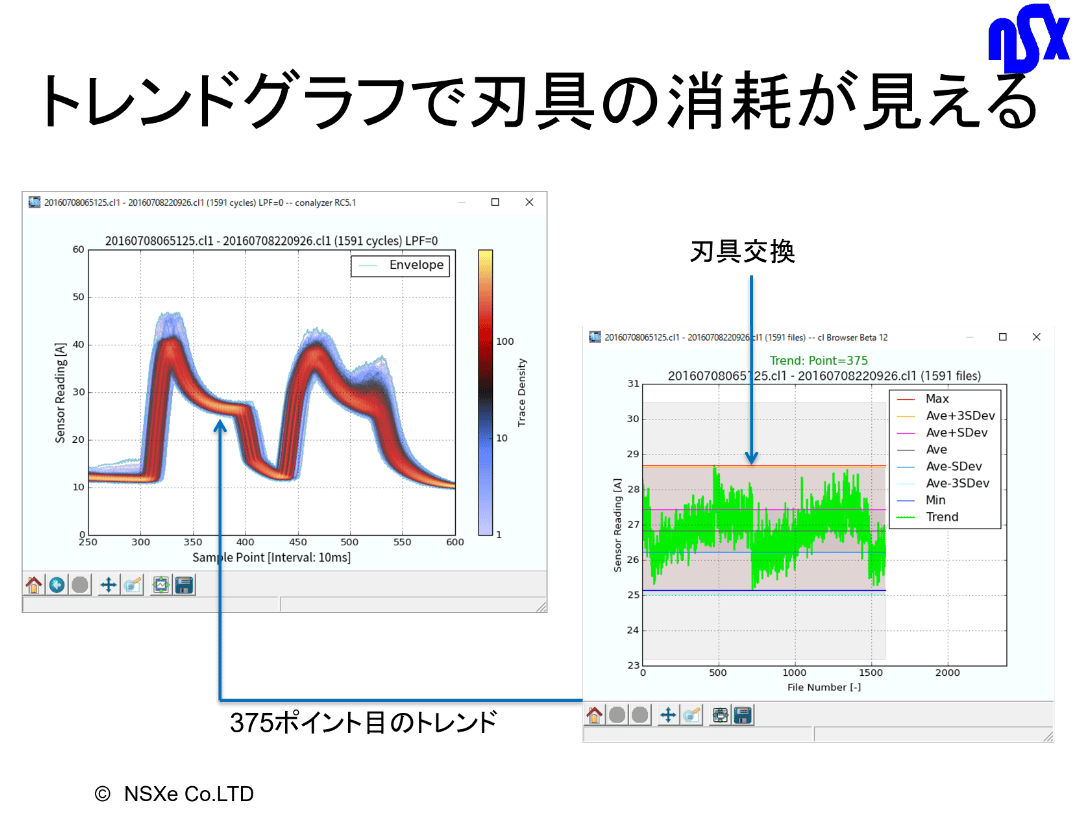Save the figure from the conalyzer window
The height and width of the screenshot is (830, 1080).
(184, 585)
